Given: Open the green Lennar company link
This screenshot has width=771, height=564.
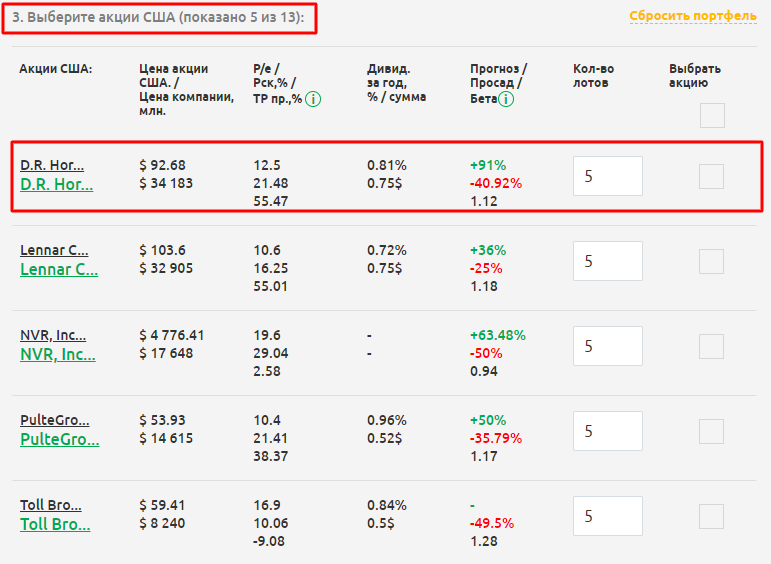Looking at the screenshot, I should pos(59,269).
